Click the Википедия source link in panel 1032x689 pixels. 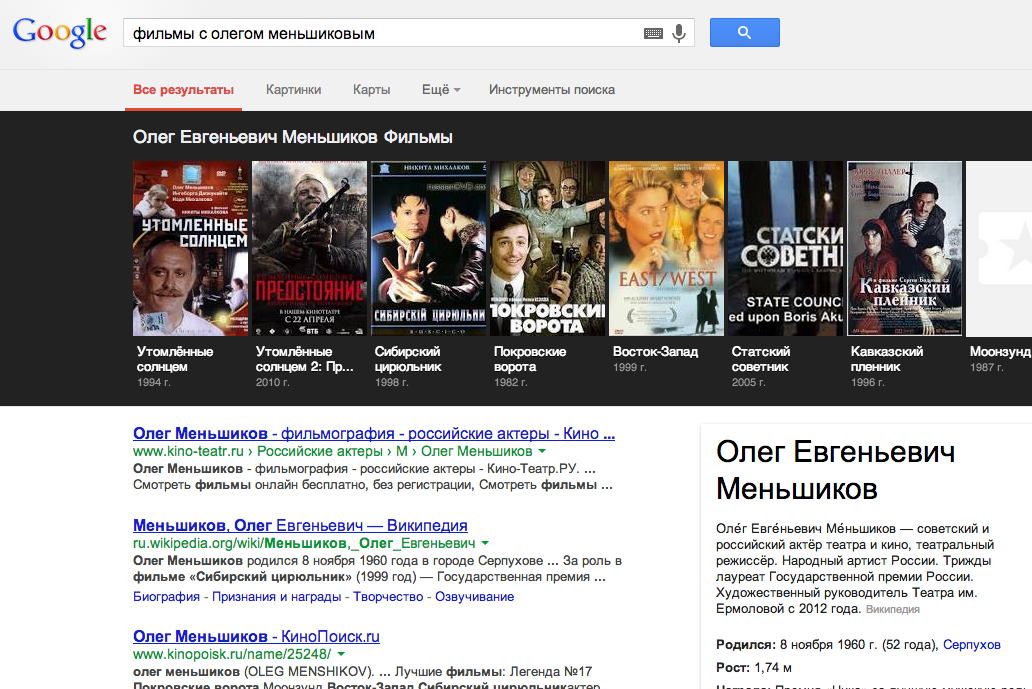tap(892, 610)
